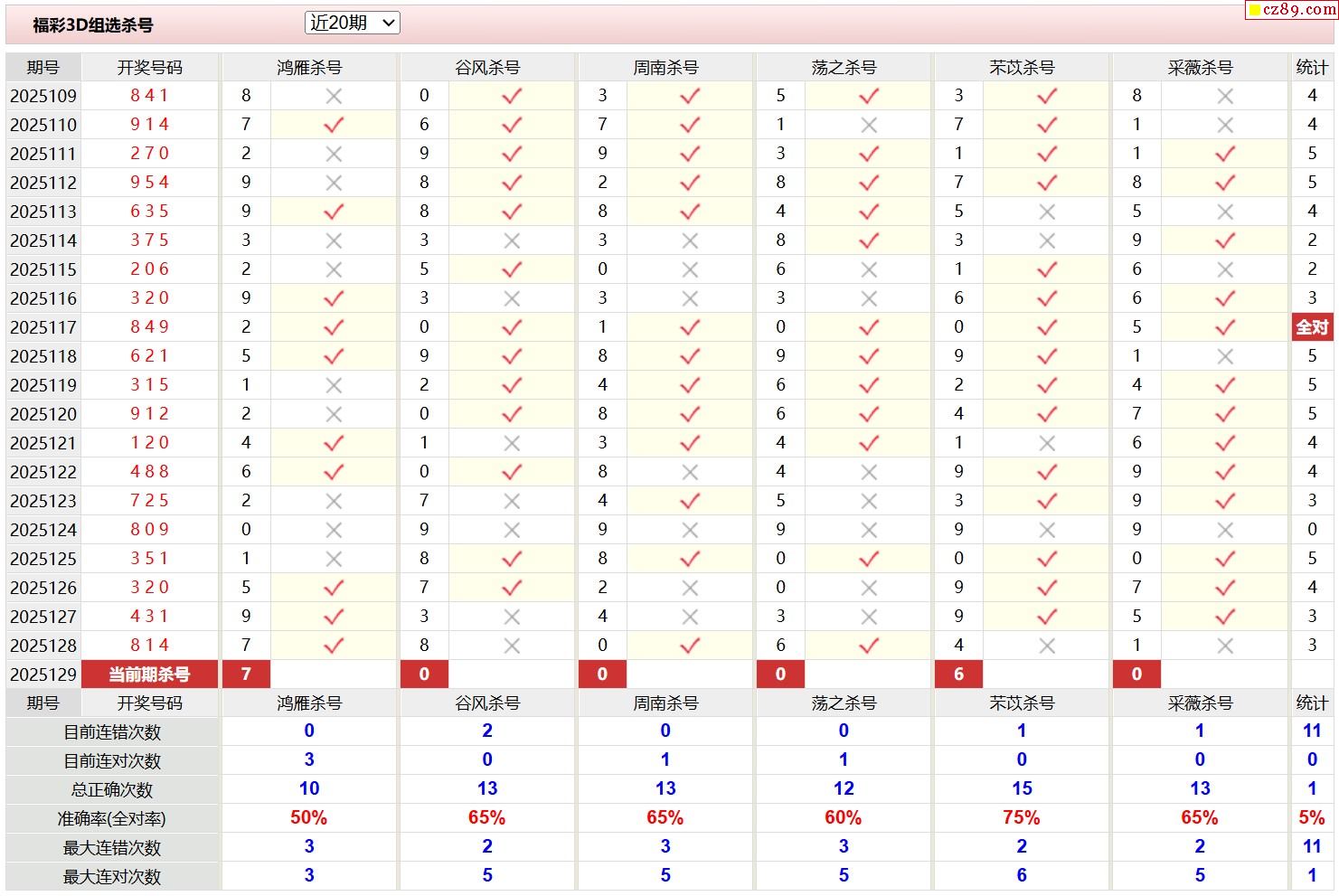Click the 谷风 check mark in row 2025115
Image resolution: width=1339 pixels, height=896 pixels.
(x=512, y=269)
